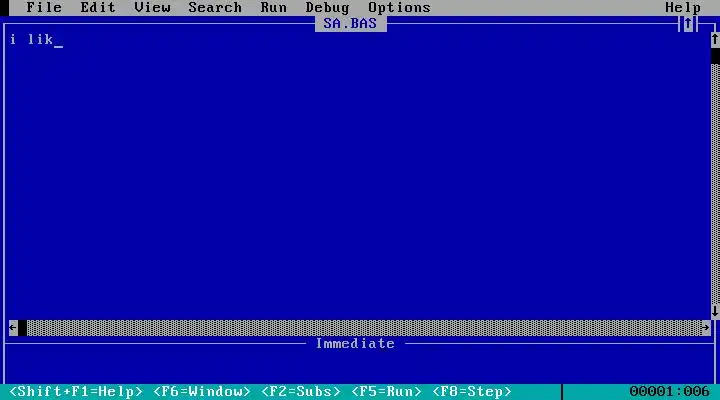
Task: Click the F5=Run status button
Action: (386, 392)
